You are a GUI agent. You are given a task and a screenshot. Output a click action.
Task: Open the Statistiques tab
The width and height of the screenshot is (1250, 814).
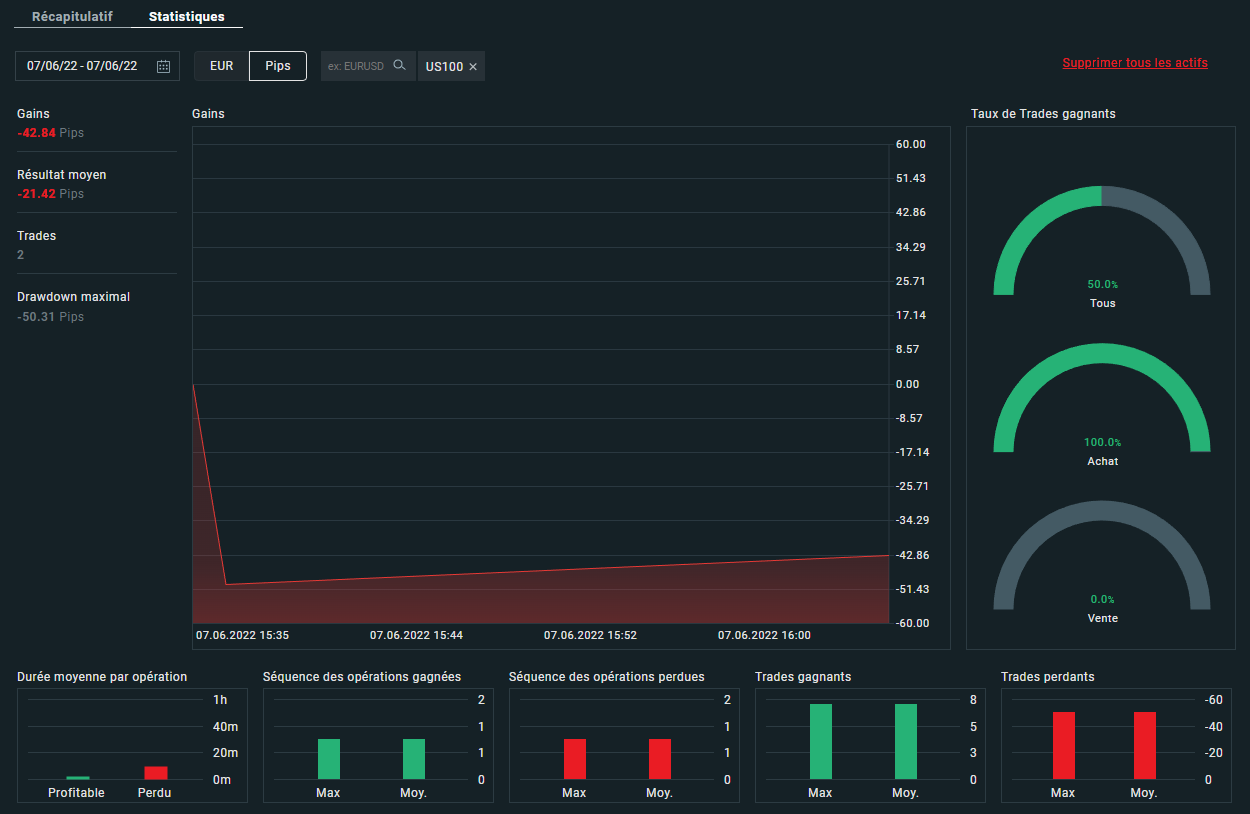point(186,17)
